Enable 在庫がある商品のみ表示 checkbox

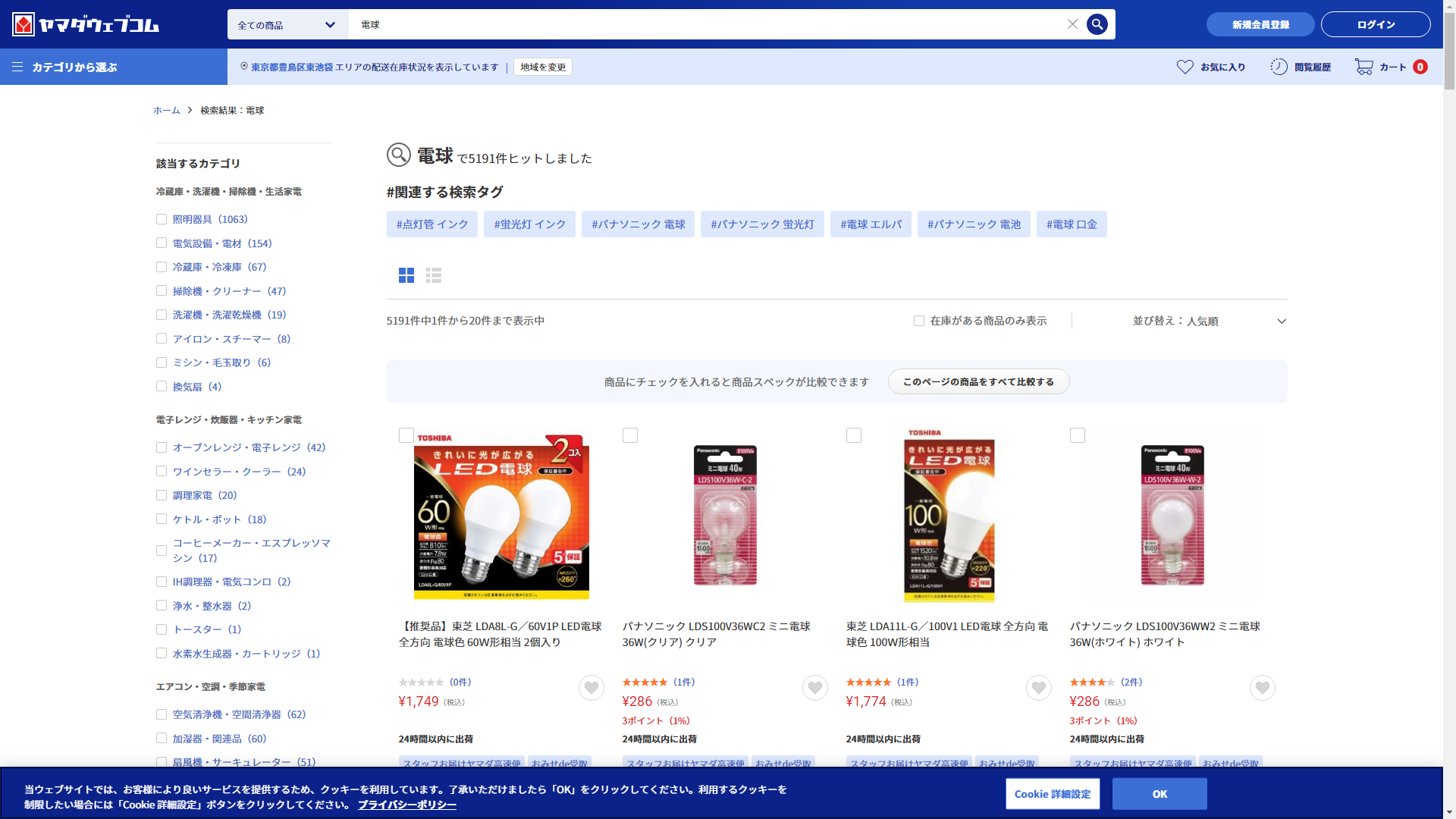click(919, 321)
